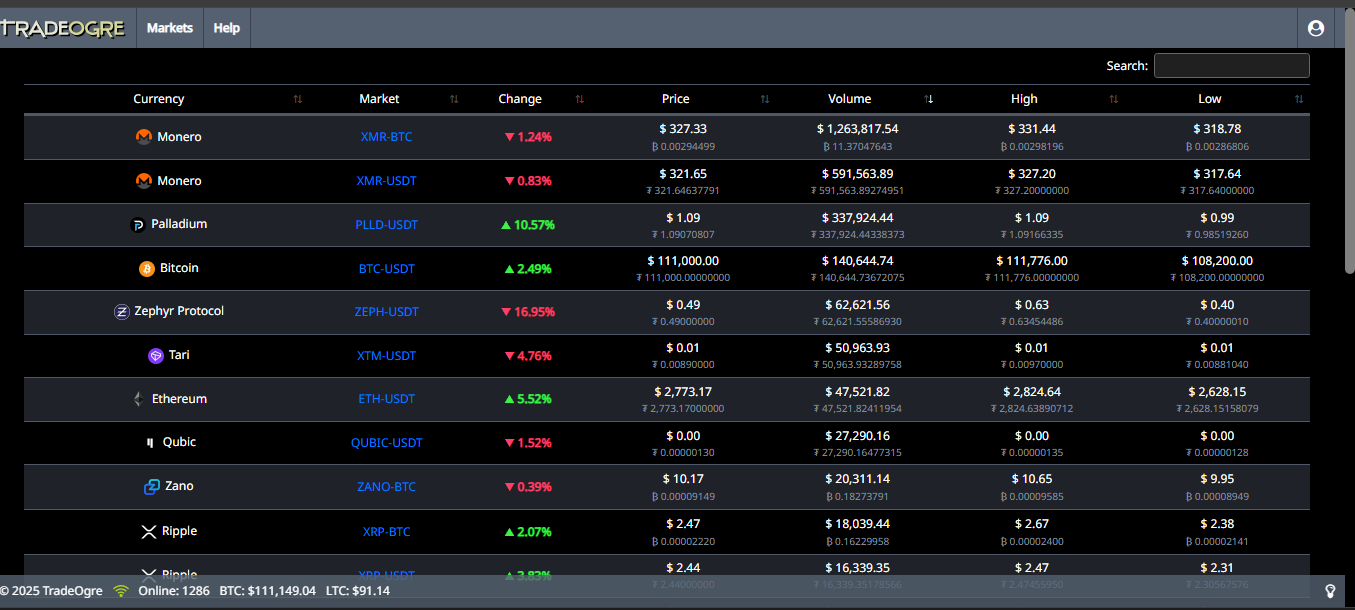Click the Ethereum currency name
1355x610 pixels.
[x=179, y=399]
